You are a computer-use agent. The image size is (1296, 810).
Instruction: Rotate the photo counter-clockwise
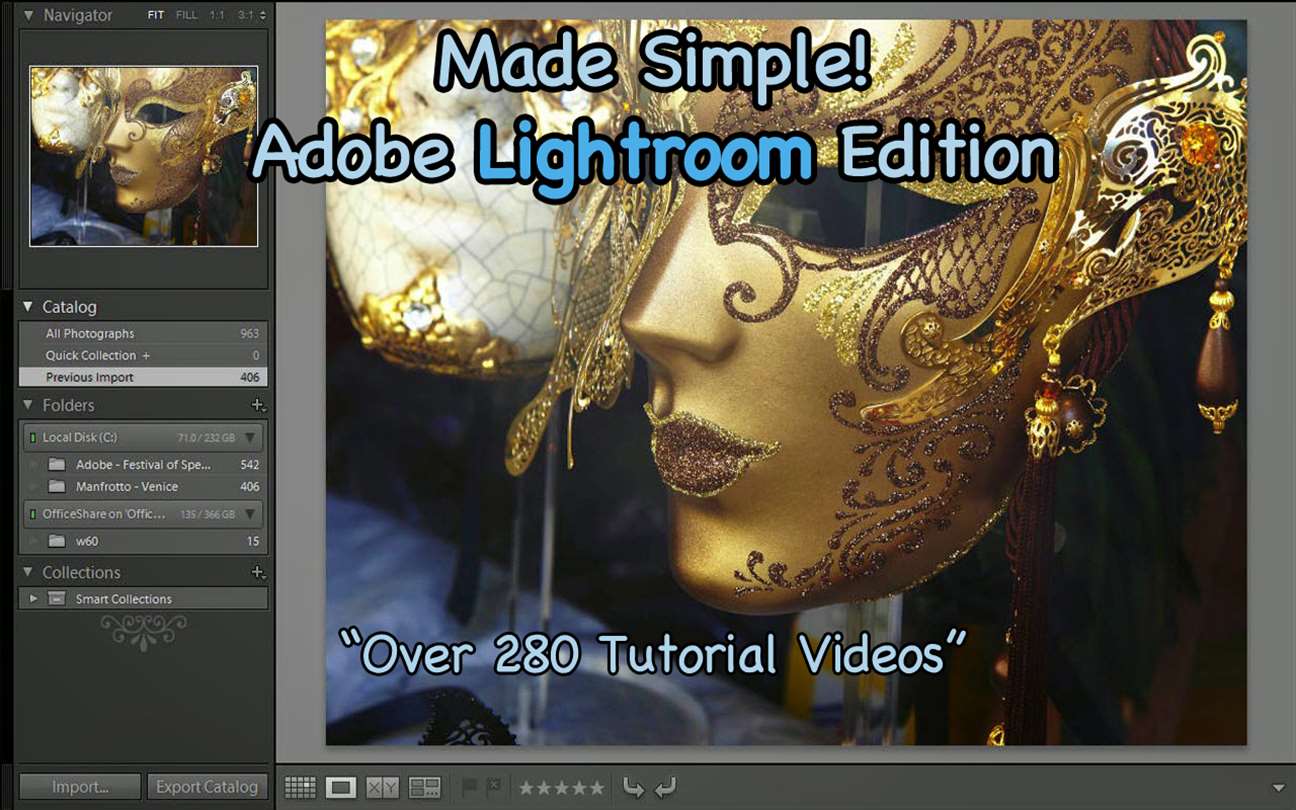click(633, 787)
